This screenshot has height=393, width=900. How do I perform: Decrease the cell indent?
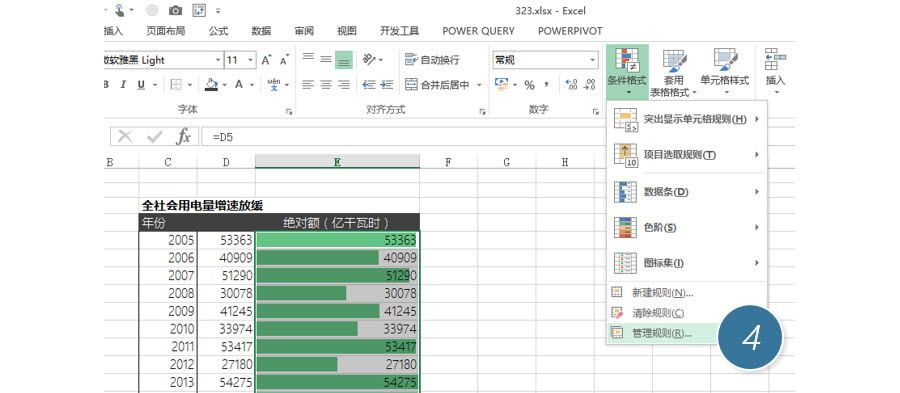click(368, 85)
